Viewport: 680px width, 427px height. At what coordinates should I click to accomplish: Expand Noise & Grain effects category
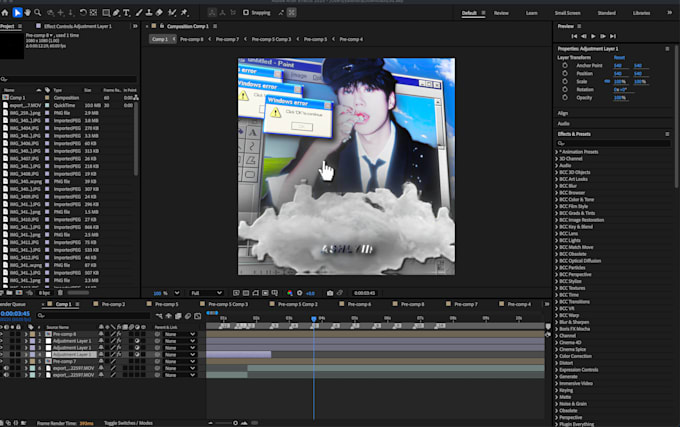pyautogui.click(x=556, y=404)
